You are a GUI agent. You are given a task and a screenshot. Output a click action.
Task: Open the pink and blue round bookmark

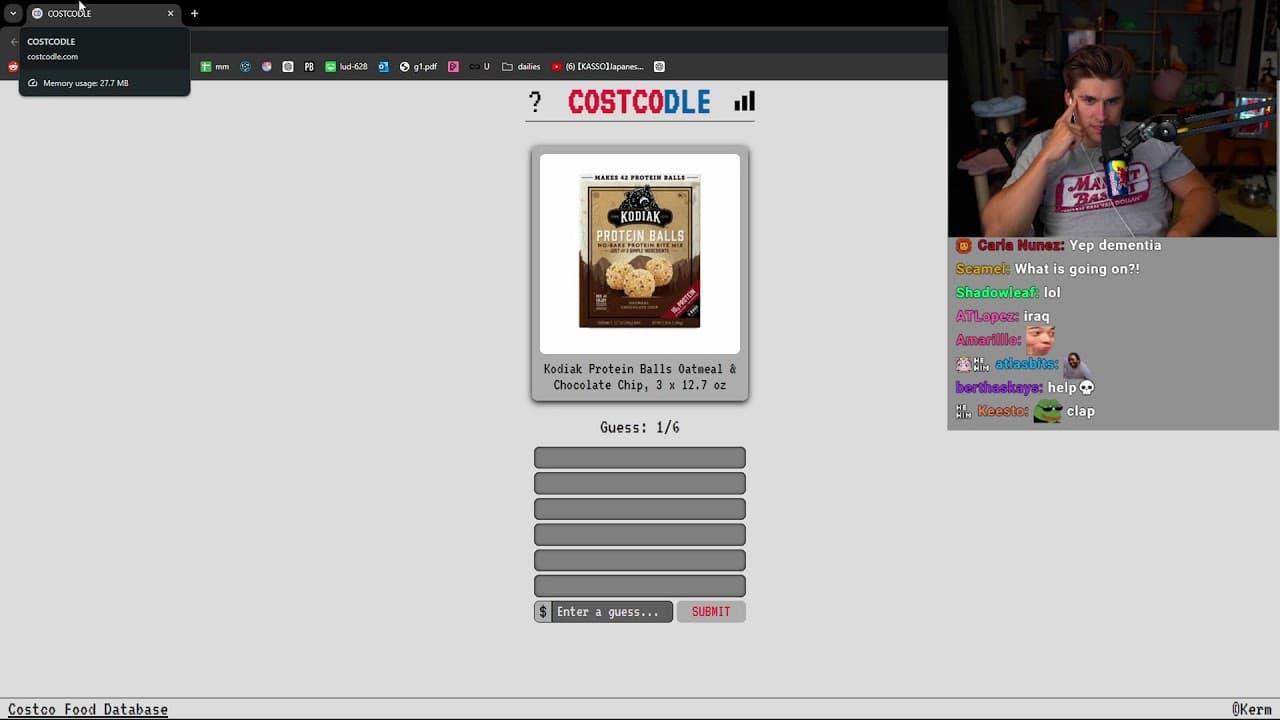coord(267,67)
